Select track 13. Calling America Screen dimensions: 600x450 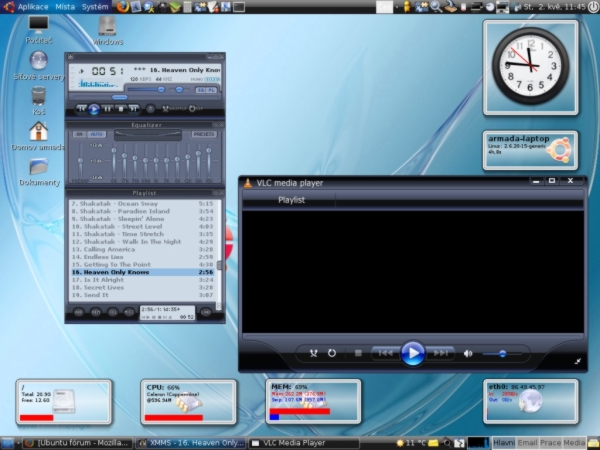coord(142,249)
